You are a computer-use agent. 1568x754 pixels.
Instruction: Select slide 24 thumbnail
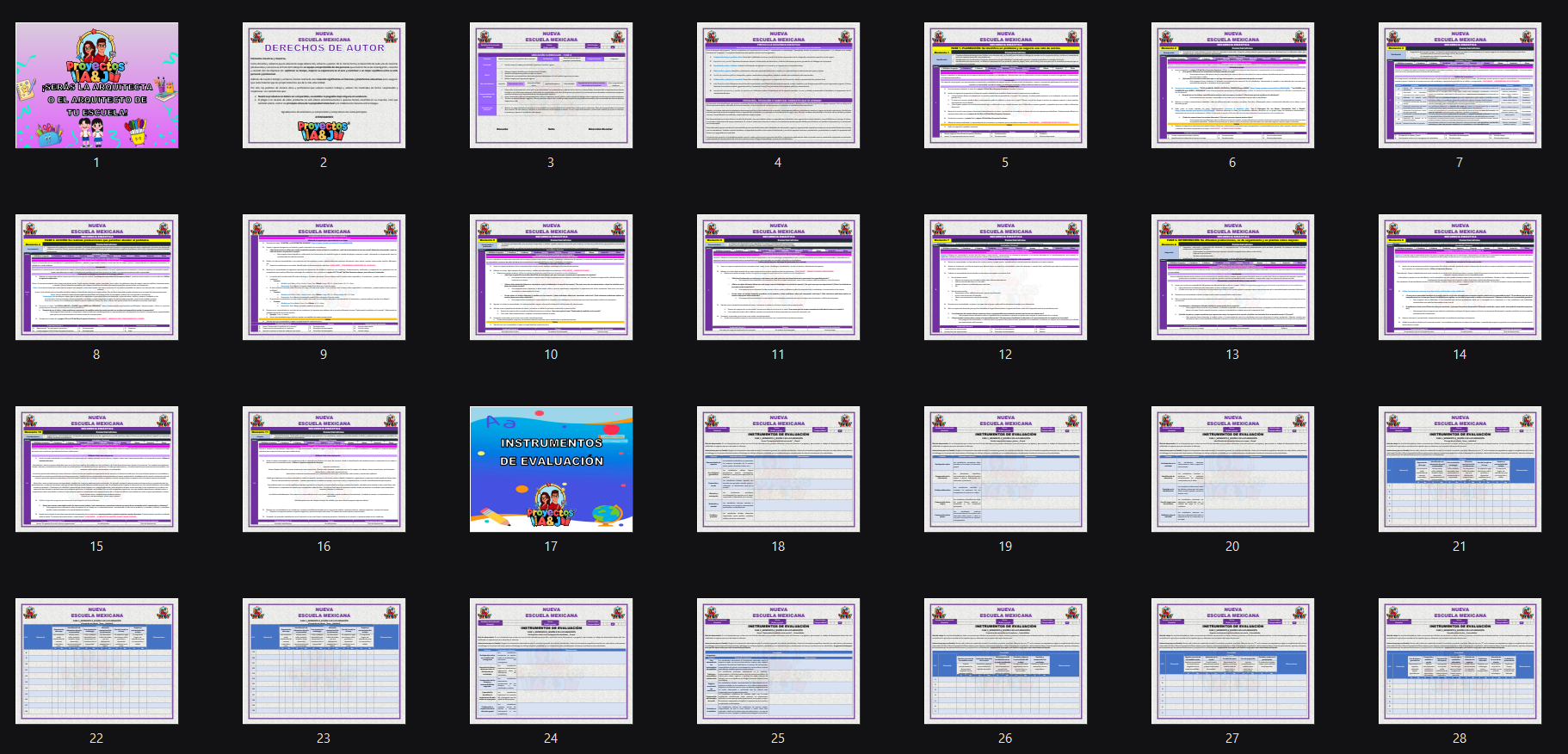[551, 661]
